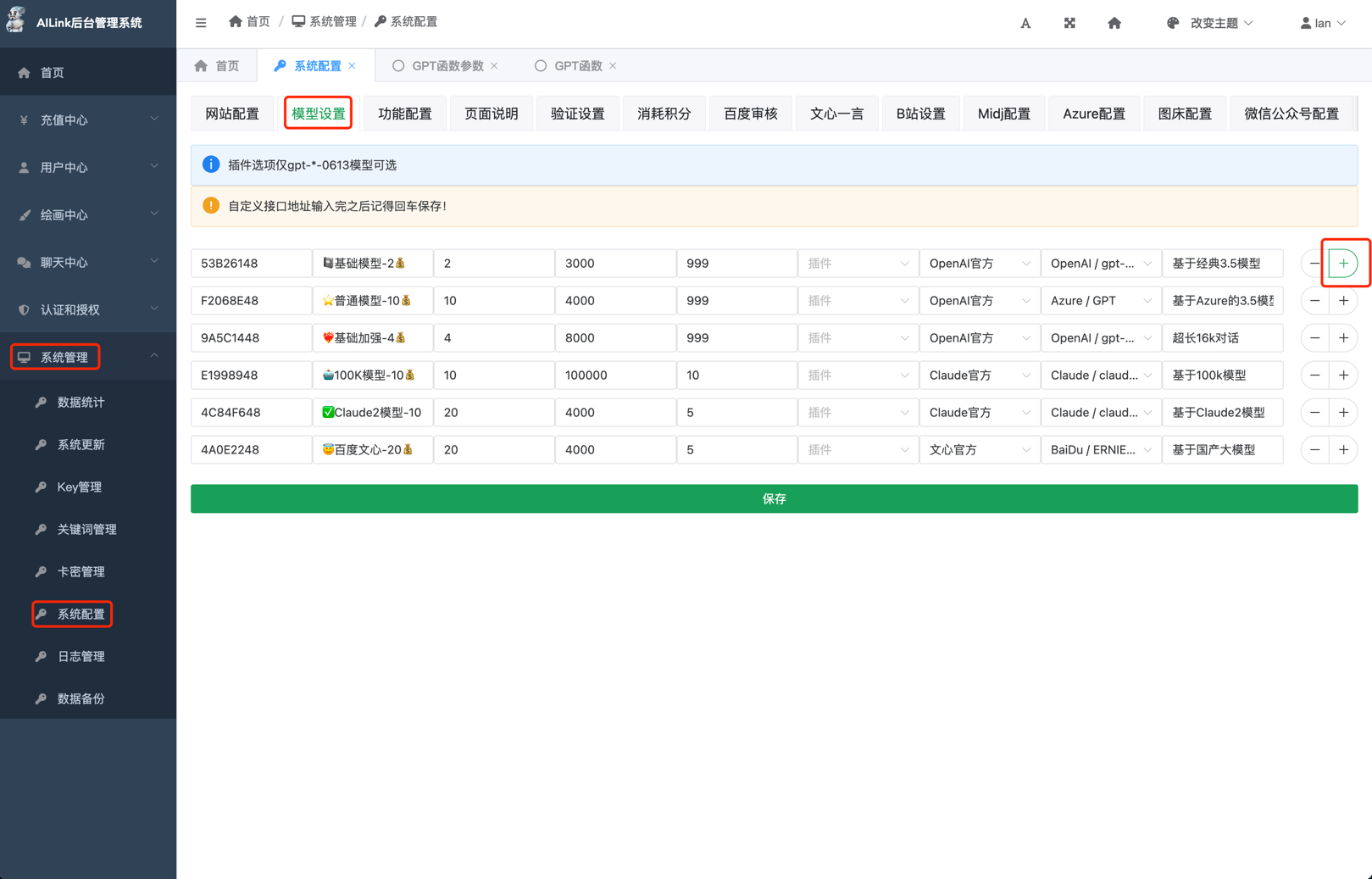
Task: Add a row after F2068E48 with plus
Action: (1343, 301)
